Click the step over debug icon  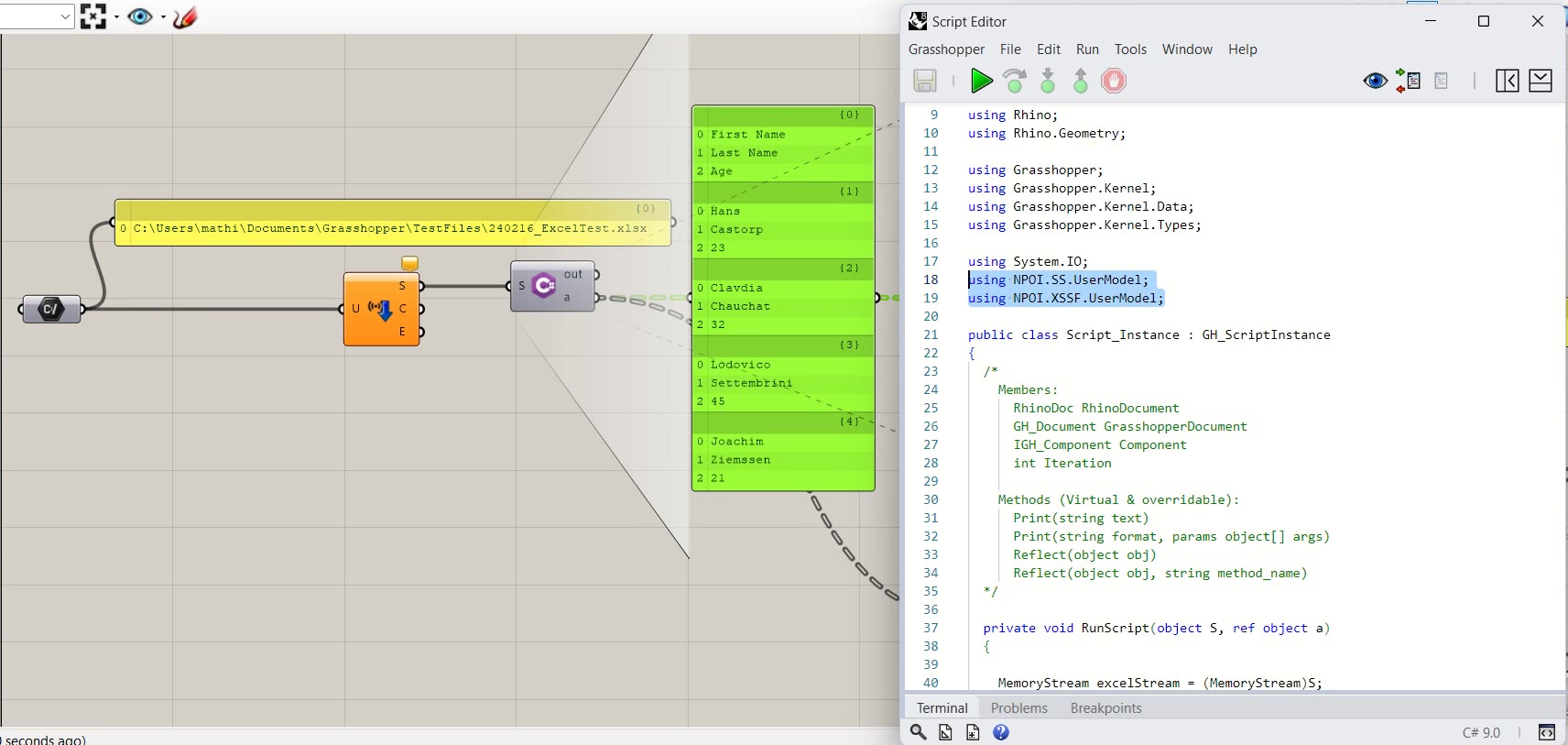click(1015, 82)
